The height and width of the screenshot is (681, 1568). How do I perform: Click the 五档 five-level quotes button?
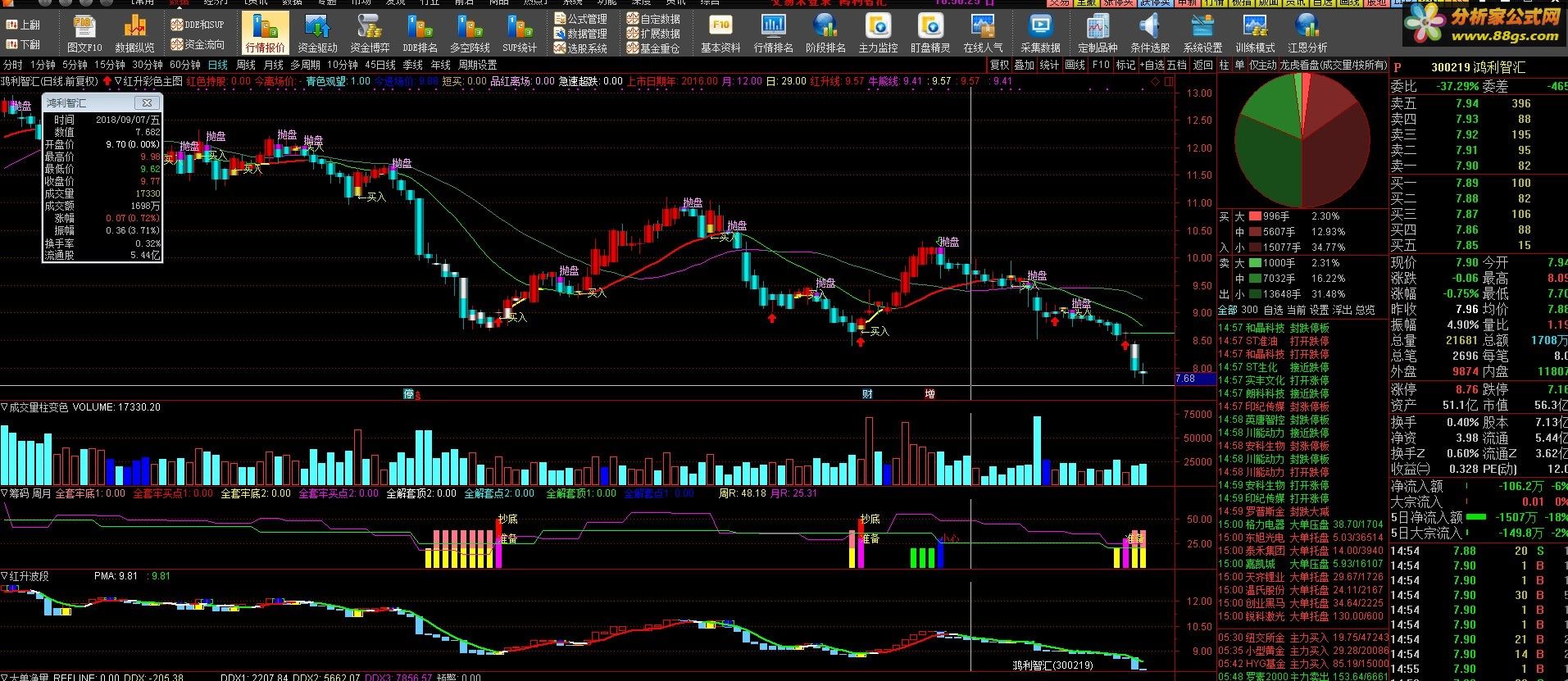1177,65
